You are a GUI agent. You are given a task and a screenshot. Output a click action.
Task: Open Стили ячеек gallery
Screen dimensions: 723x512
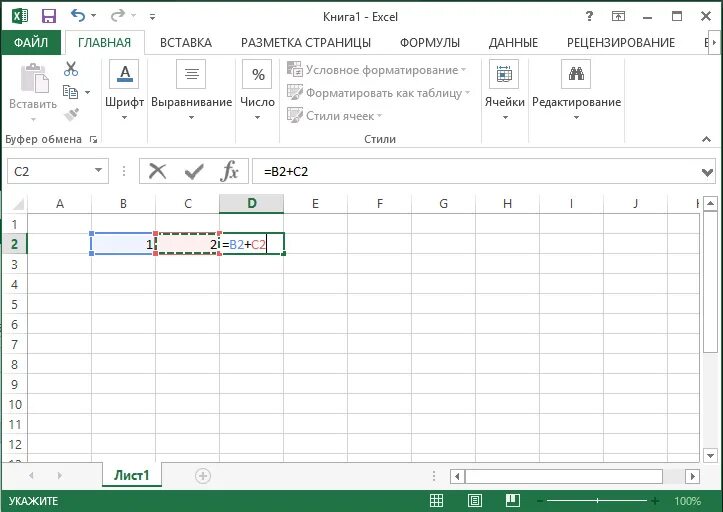[x=335, y=116]
